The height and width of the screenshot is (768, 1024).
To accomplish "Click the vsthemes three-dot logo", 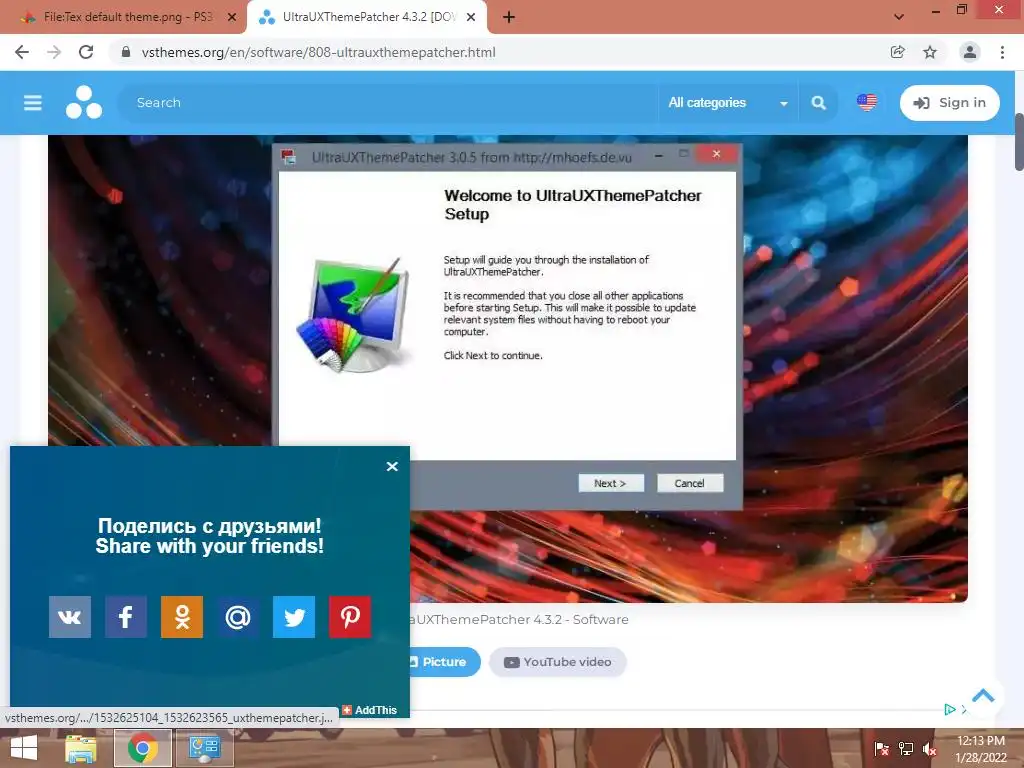I will click(84, 103).
